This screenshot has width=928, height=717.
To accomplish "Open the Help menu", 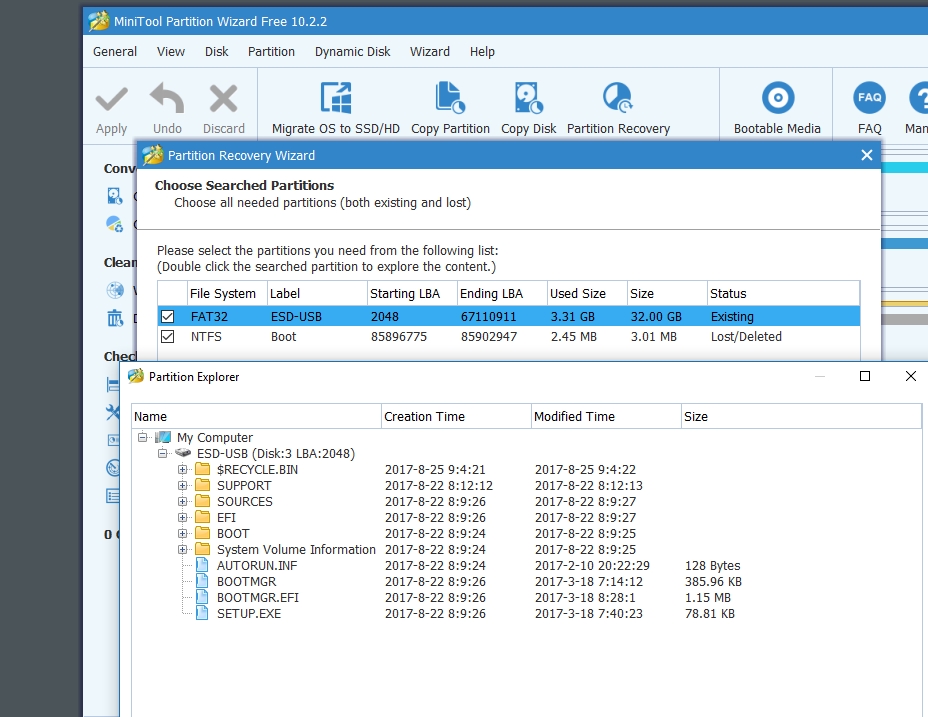I will tap(482, 52).
